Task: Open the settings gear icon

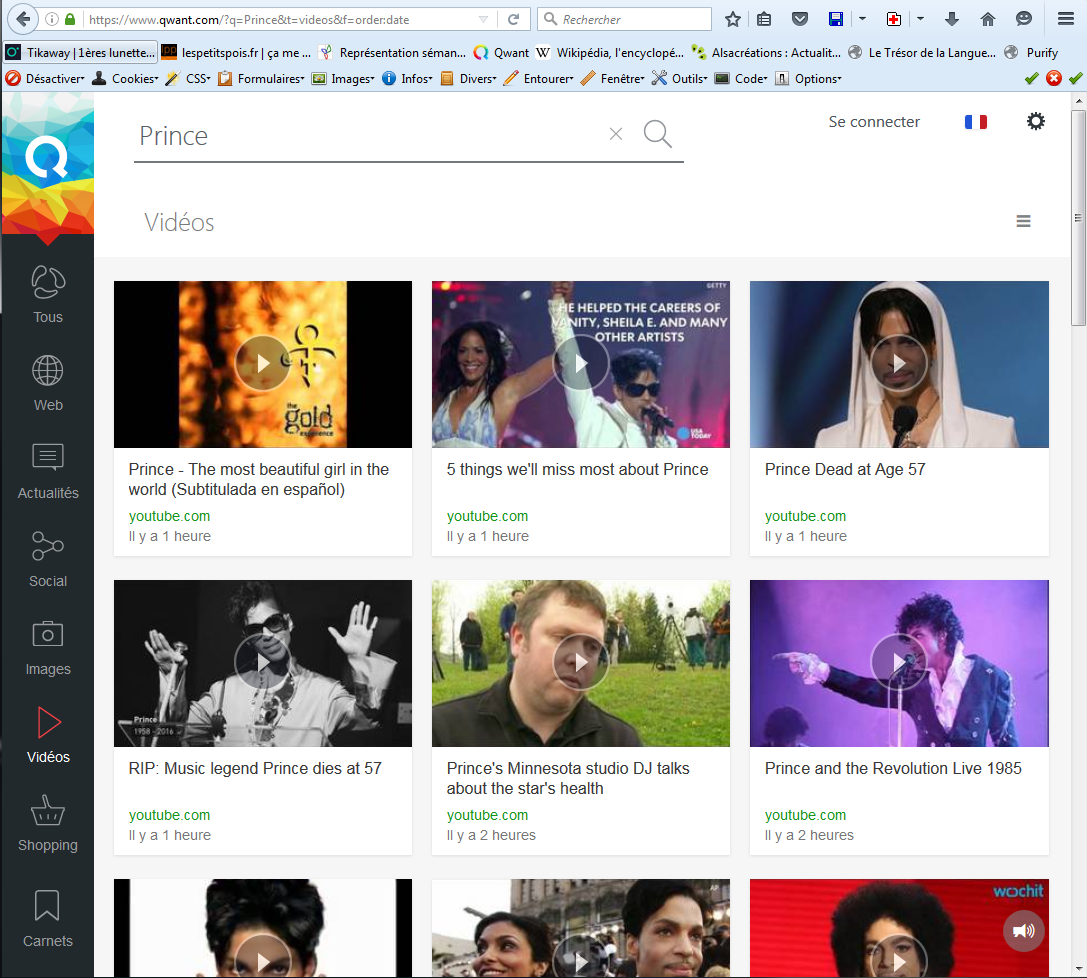Action: (1036, 122)
